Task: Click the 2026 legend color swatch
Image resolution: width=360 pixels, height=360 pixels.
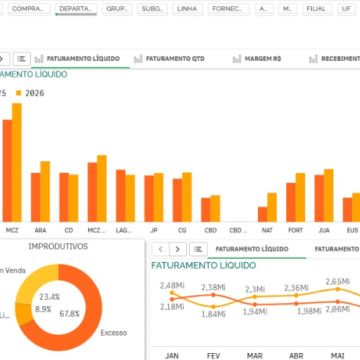Action: 19,93
